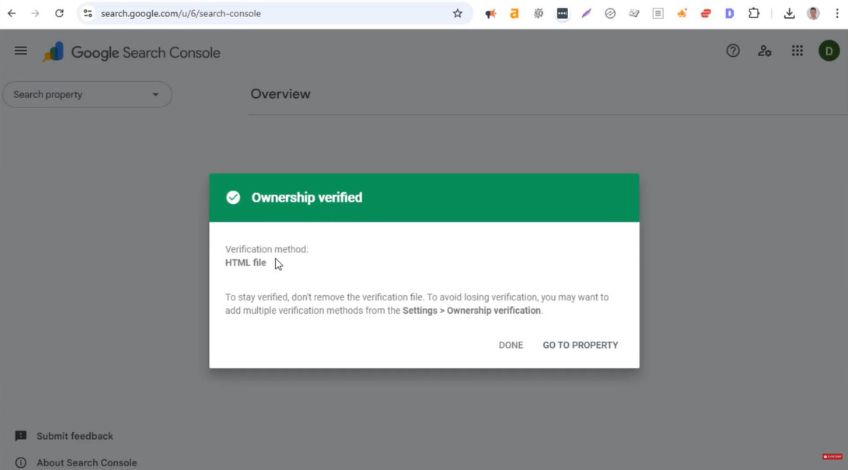Open the megaphone extension icon
The height and width of the screenshot is (470, 848).
click(491, 14)
